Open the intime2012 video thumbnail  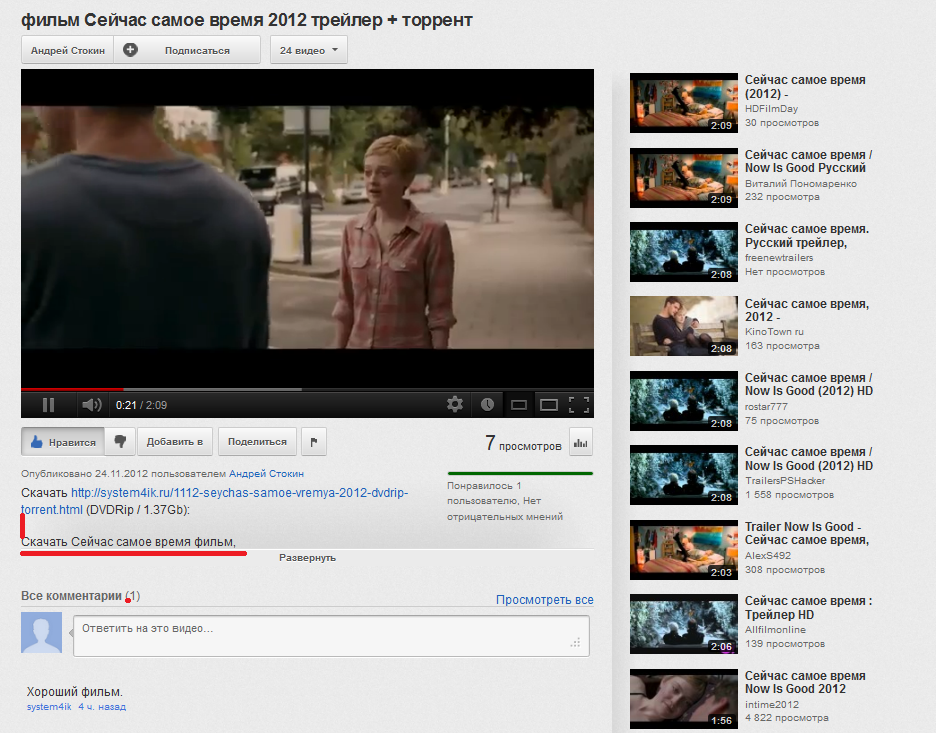coord(683,698)
